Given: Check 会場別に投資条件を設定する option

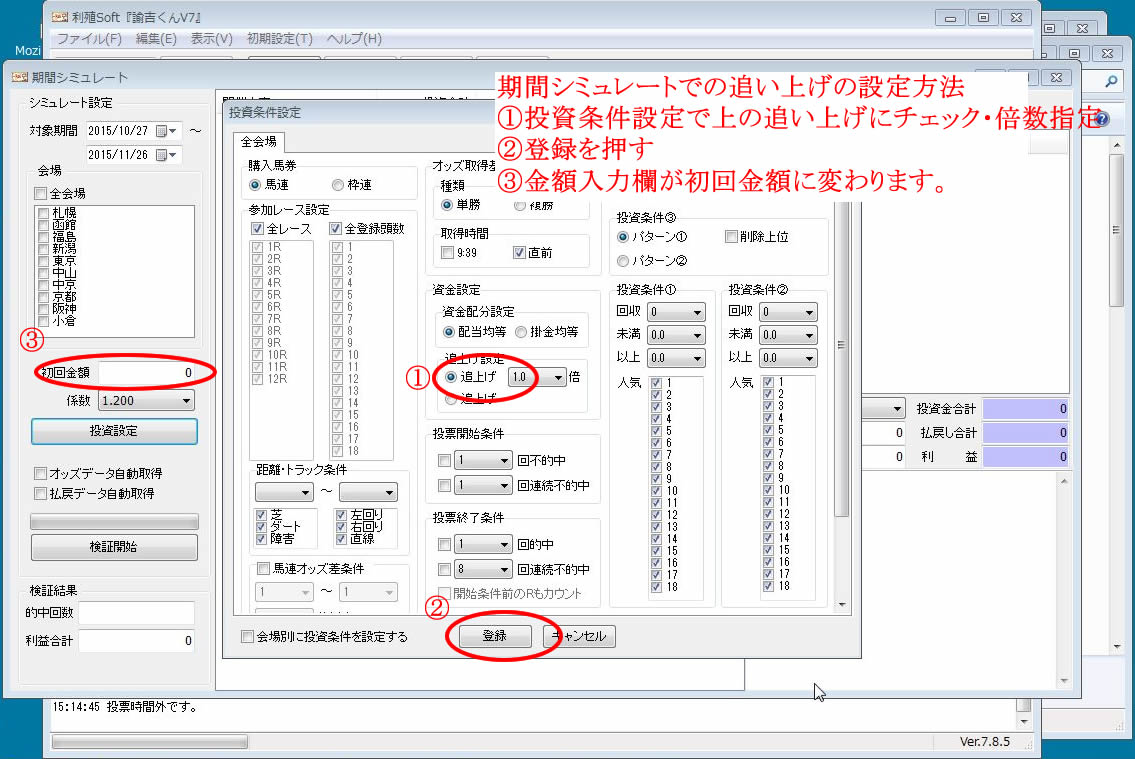Looking at the screenshot, I should (x=248, y=637).
